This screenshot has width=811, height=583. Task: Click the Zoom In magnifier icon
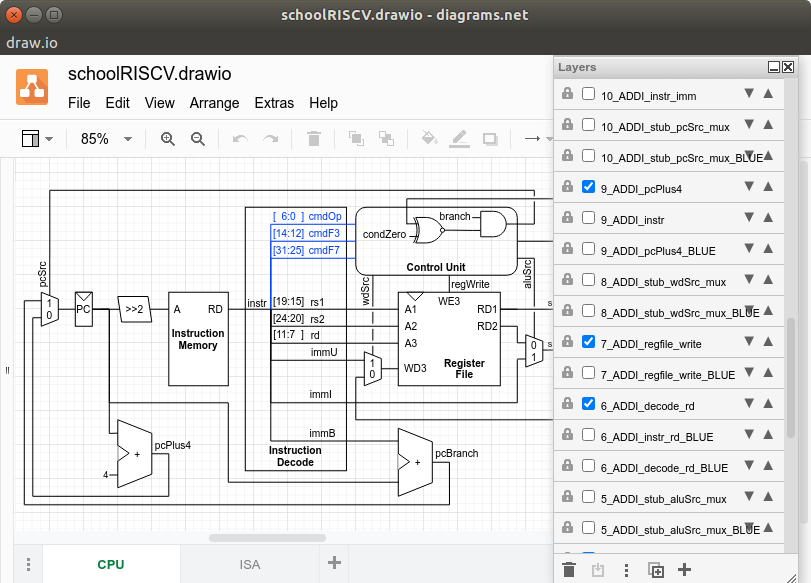[x=168, y=138]
